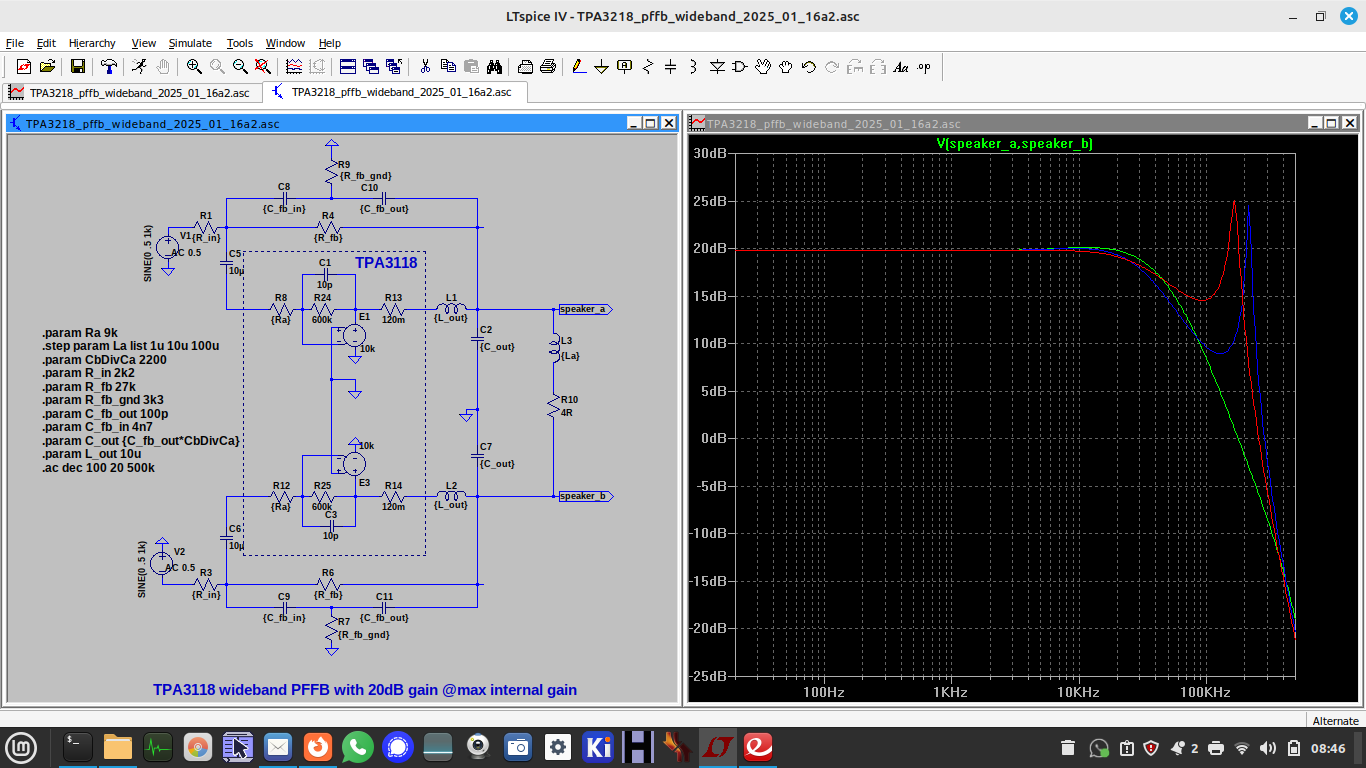Image resolution: width=1366 pixels, height=768 pixels.
Task: Open the Tools menu
Action: (x=240, y=43)
